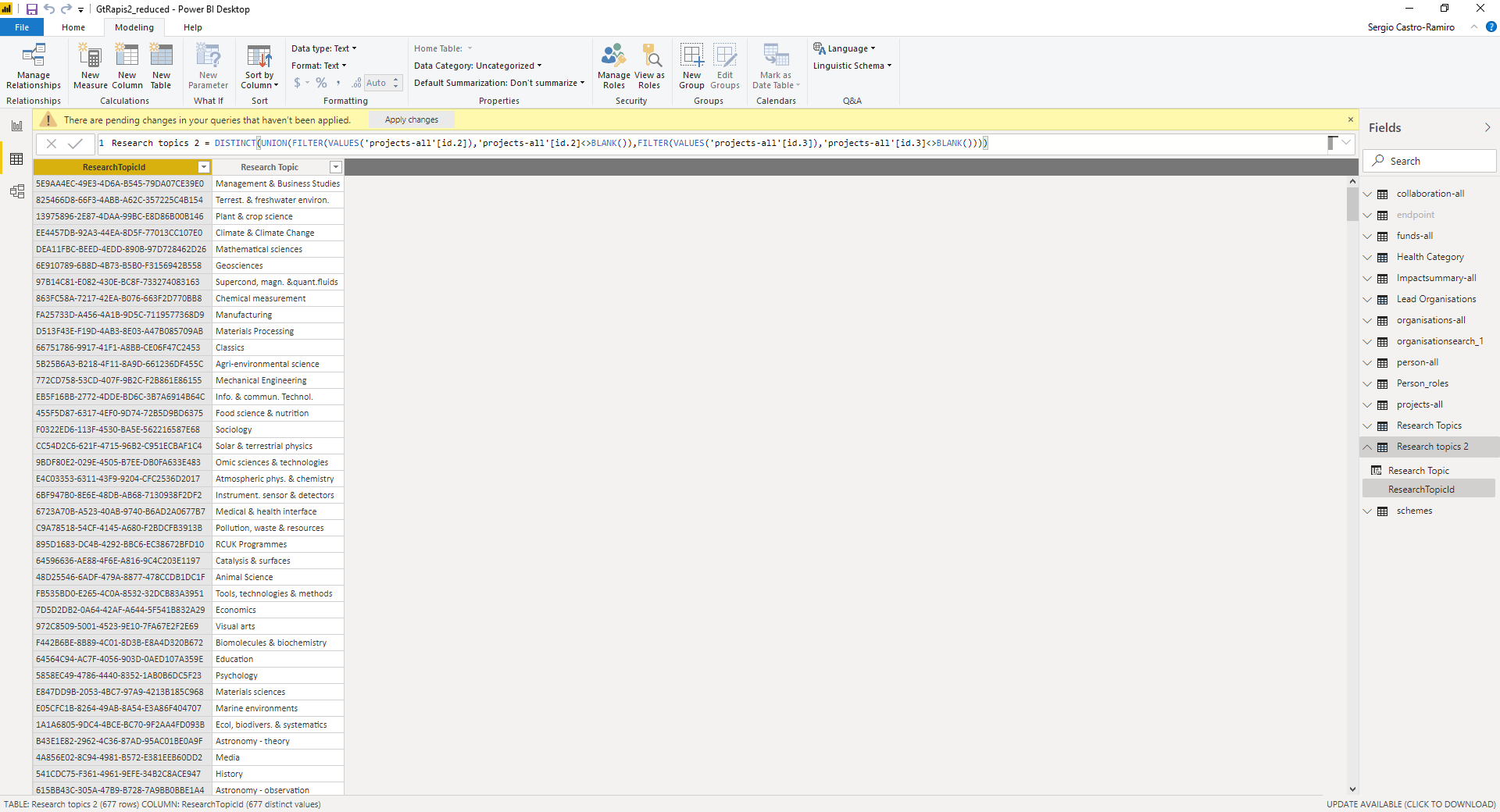Expand the Health Category table
Viewport: 1500px width, 812px height.
[1367, 257]
